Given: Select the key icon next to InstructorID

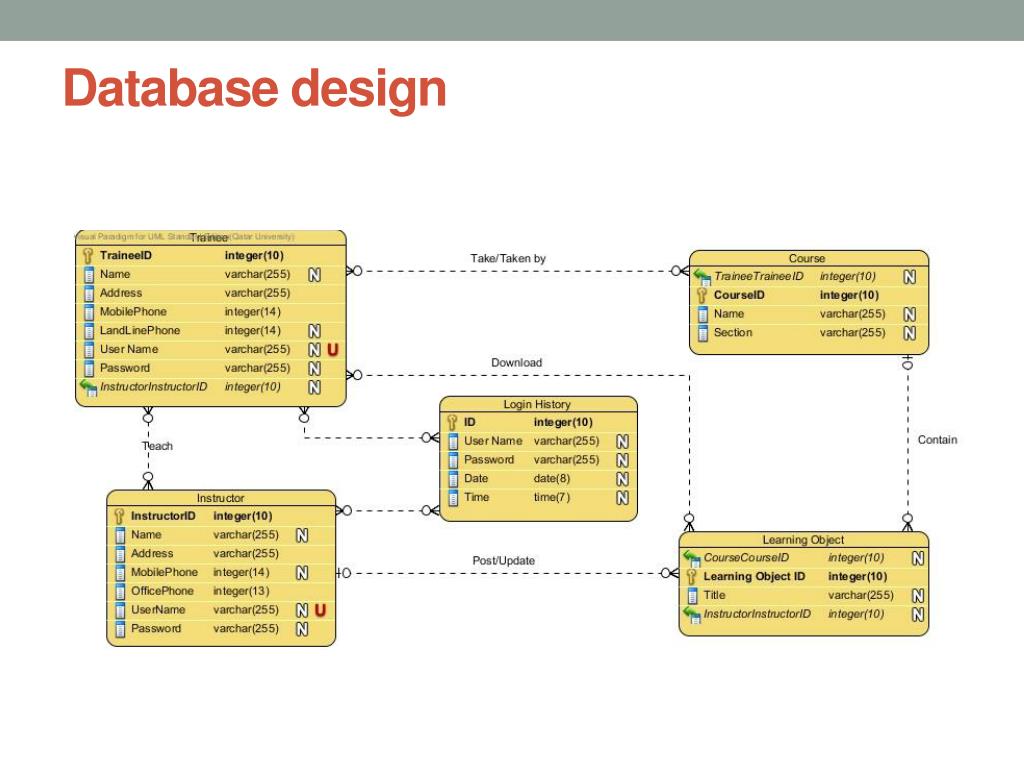Looking at the screenshot, I should pos(119,516).
